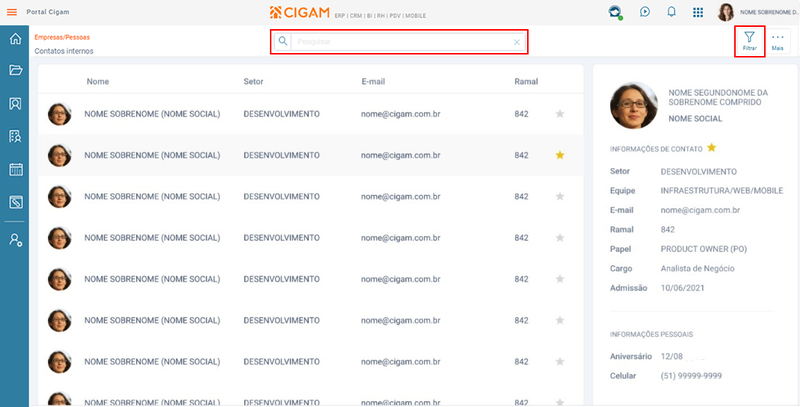Sort by the Nome column header
This screenshot has width=800, height=407.
97,82
